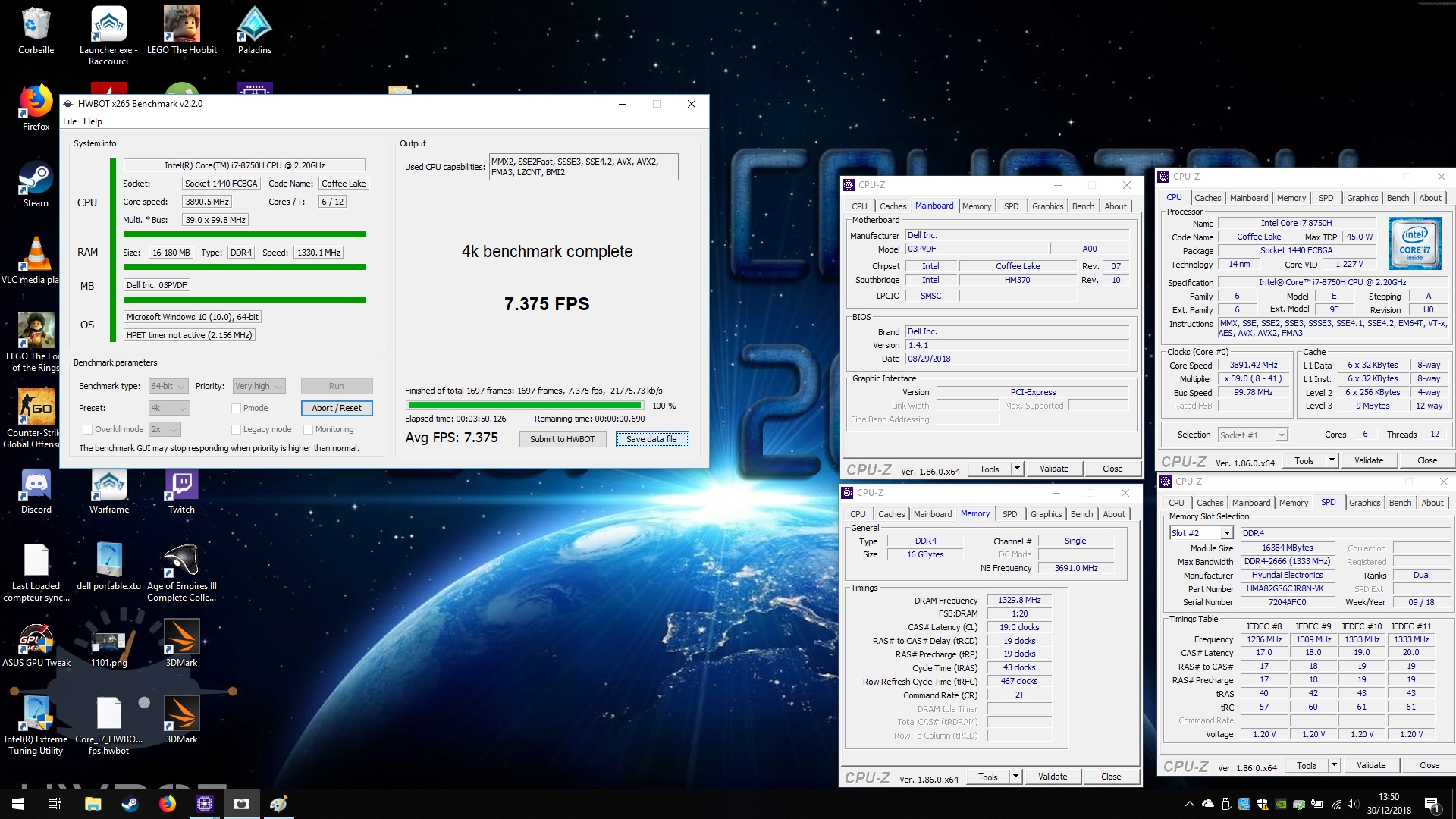Open the Slot #2 memory slot dropdown
Screen dimensions: 1456x819
[x=1201, y=533]
